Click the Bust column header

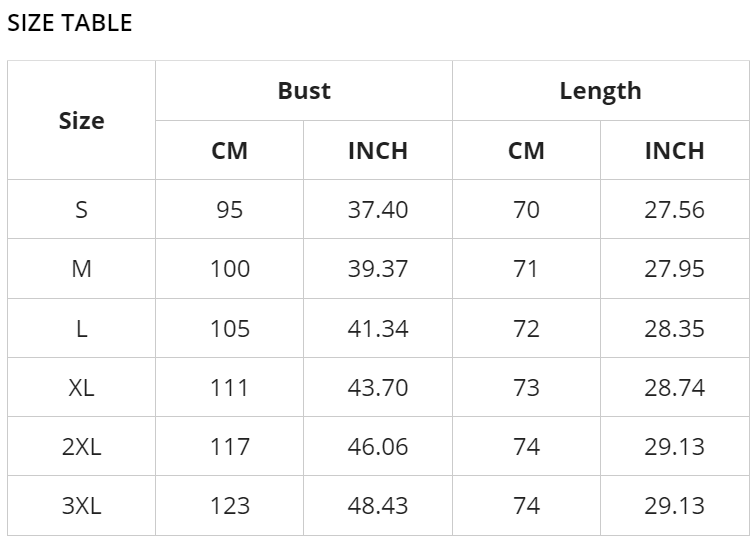pyautogui.click(x=304, y=91)
